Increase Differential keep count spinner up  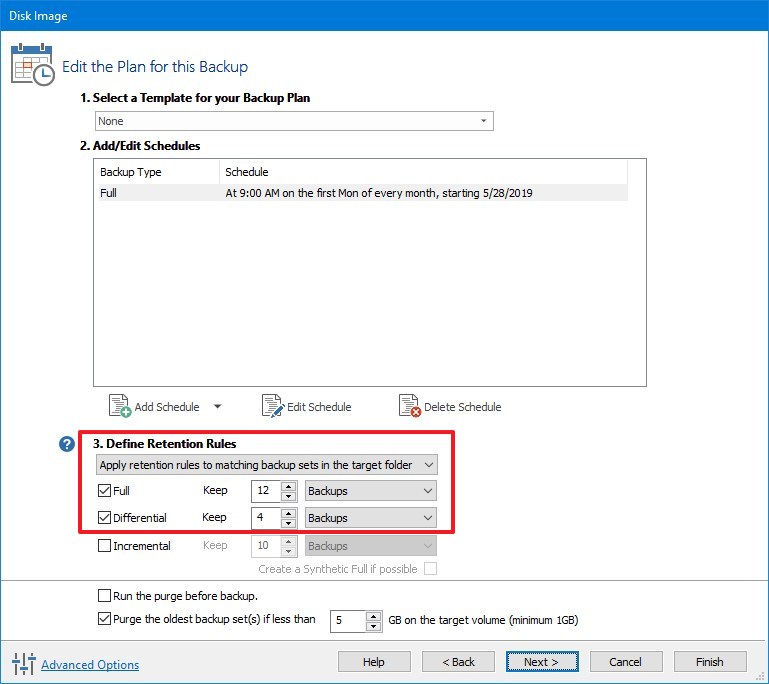click(x=288, y=513)
